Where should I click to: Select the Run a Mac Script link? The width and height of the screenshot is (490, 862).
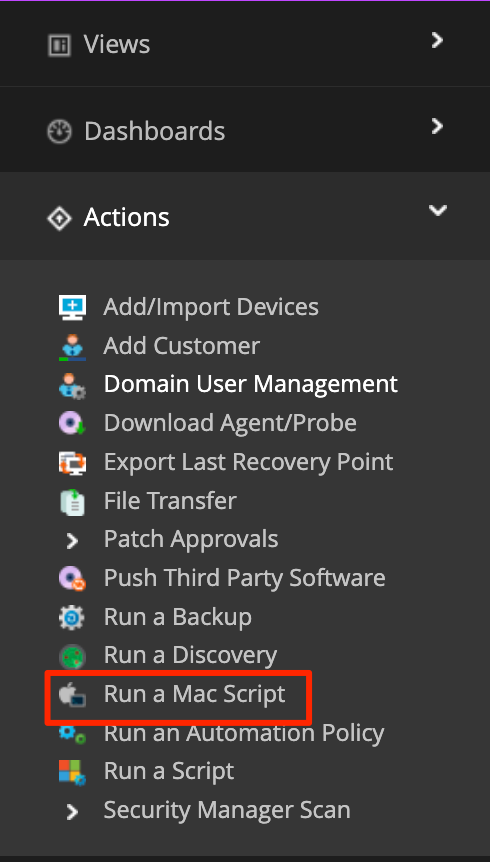[x=195, y=694]
